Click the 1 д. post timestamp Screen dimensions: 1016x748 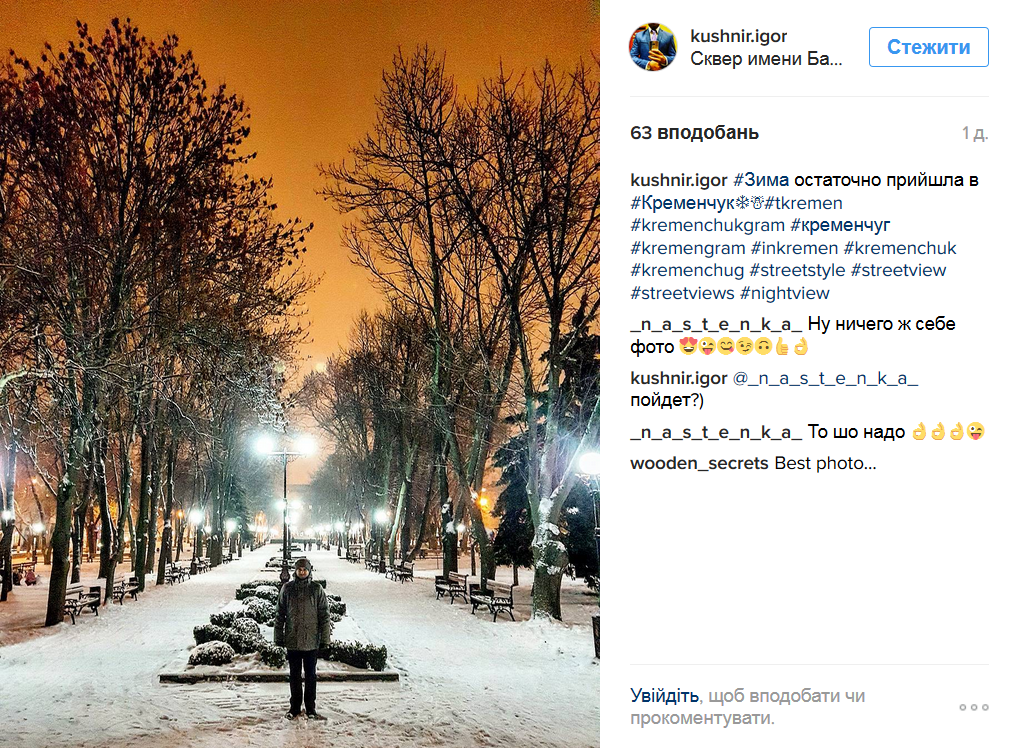coord(975,134)
